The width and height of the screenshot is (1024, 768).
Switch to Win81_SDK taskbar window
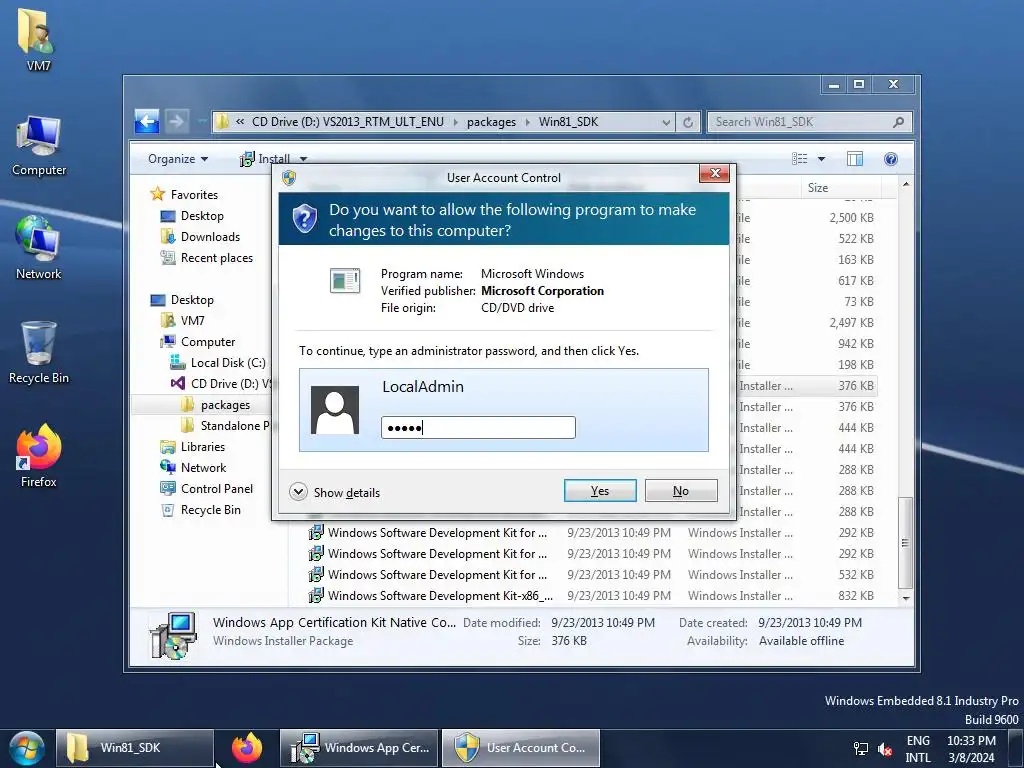tap(135, 748)
